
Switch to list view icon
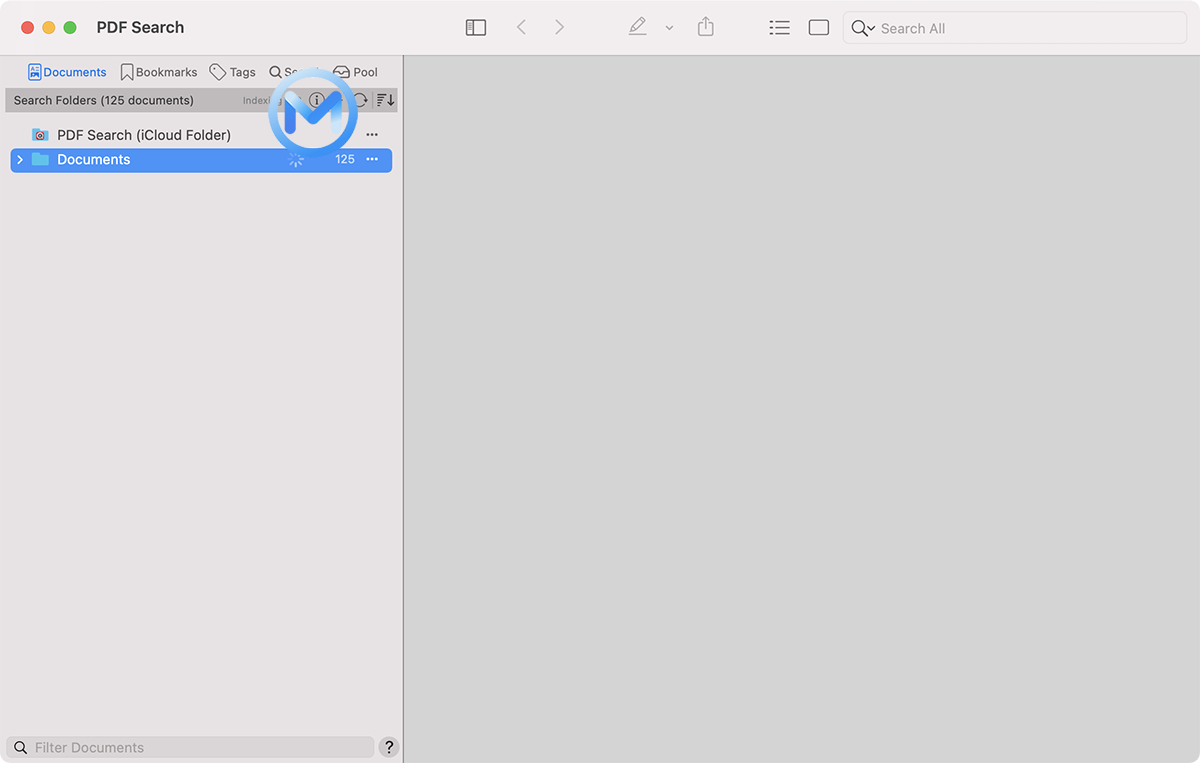click(780, 28)
